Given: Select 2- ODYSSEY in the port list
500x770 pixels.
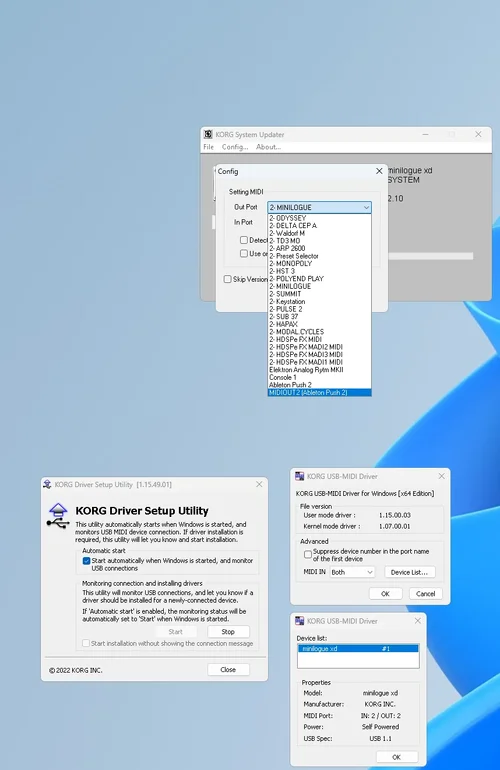Looking at the screenshot, I should tap(319, 218).
